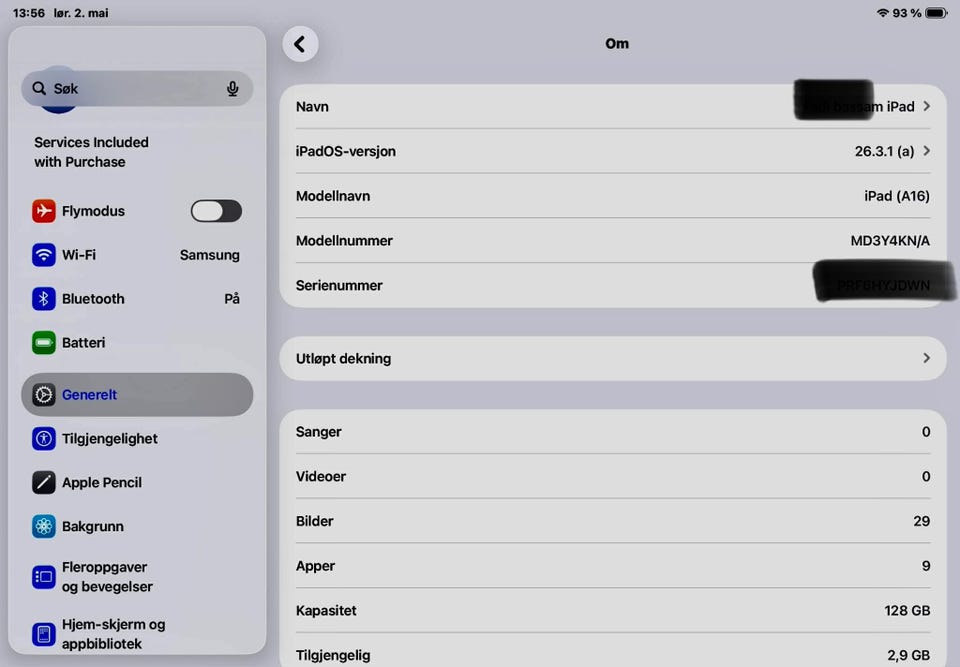Open Wi-Fi settings in sidebar

tap(137, 255)
